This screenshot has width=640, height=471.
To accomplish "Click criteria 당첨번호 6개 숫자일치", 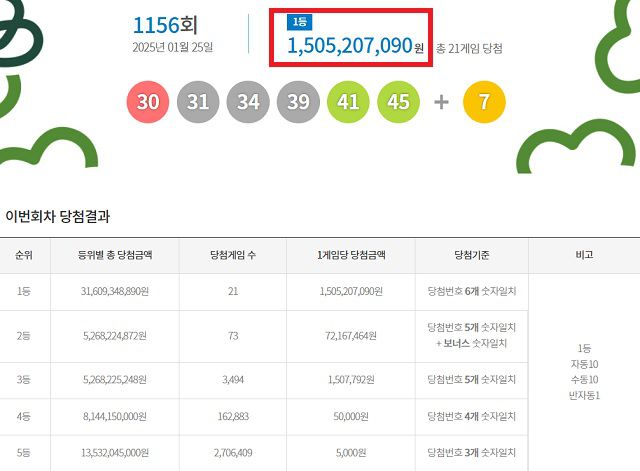I will [472, 291].
